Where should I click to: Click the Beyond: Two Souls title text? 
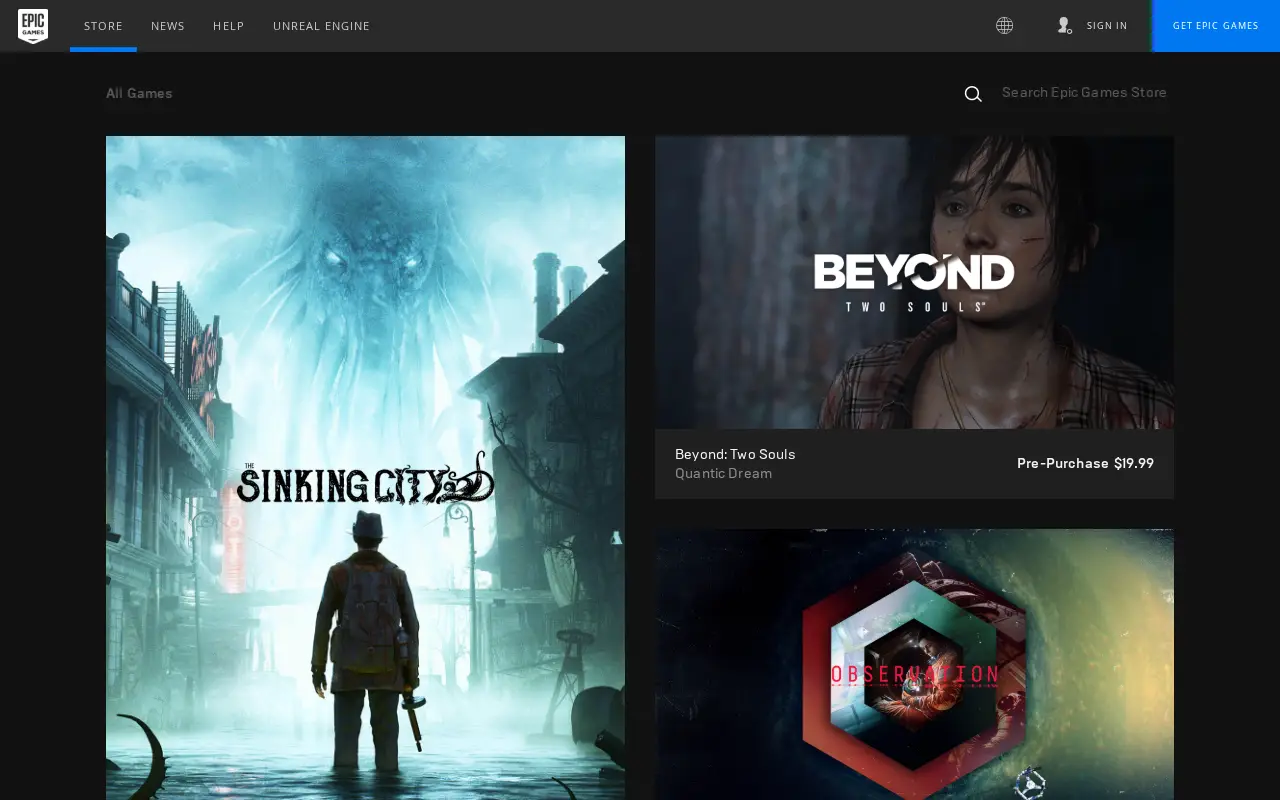[x=735, y=454]
